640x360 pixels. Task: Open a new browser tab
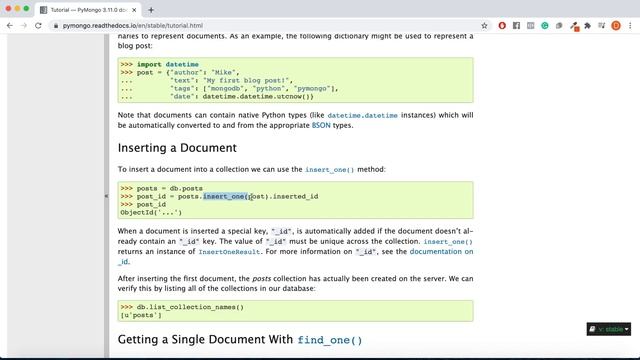[151, 10]
